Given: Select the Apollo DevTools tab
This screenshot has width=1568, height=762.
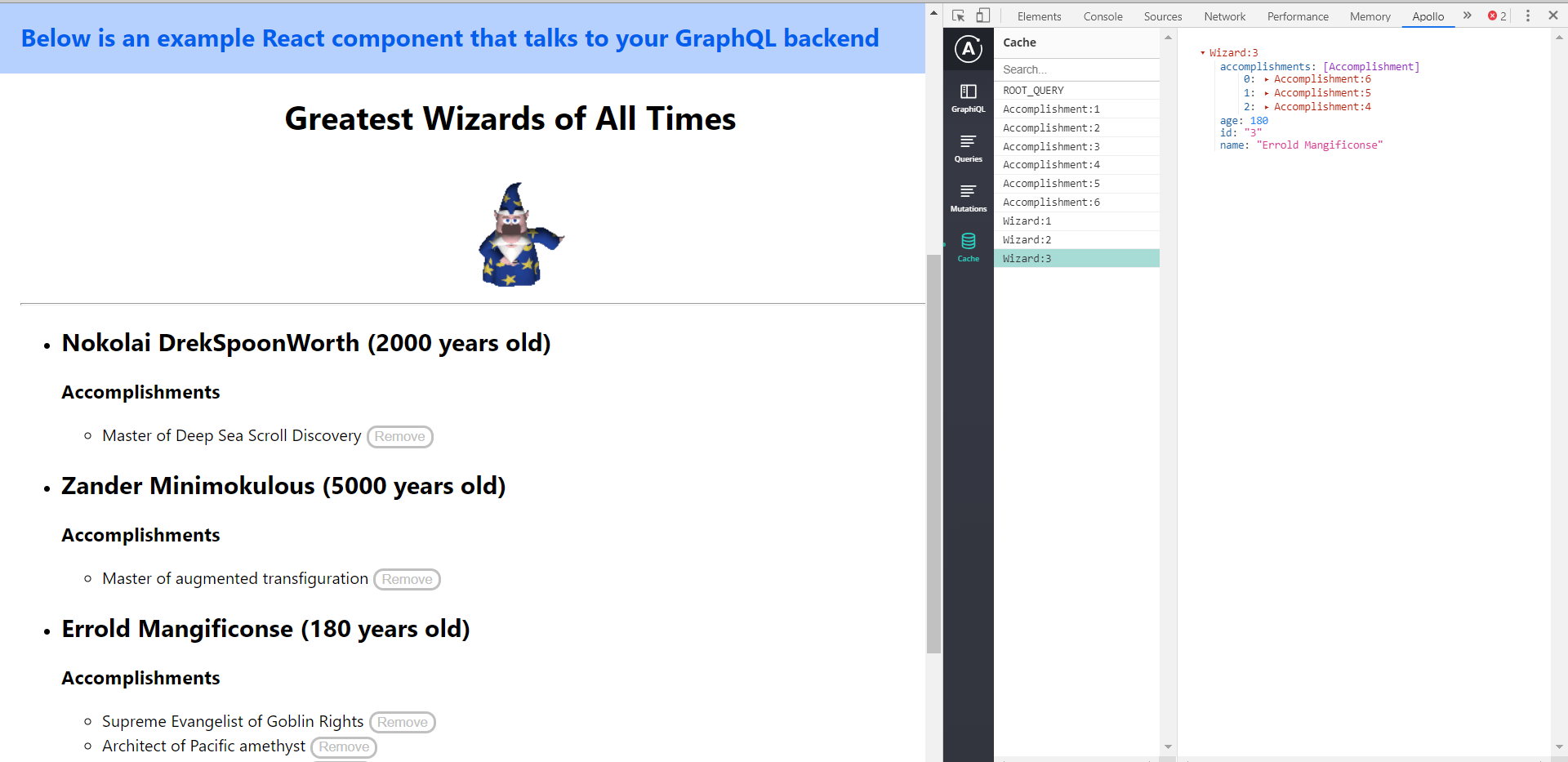Looking at the screenshot, I should click(x=1428, y=16).
